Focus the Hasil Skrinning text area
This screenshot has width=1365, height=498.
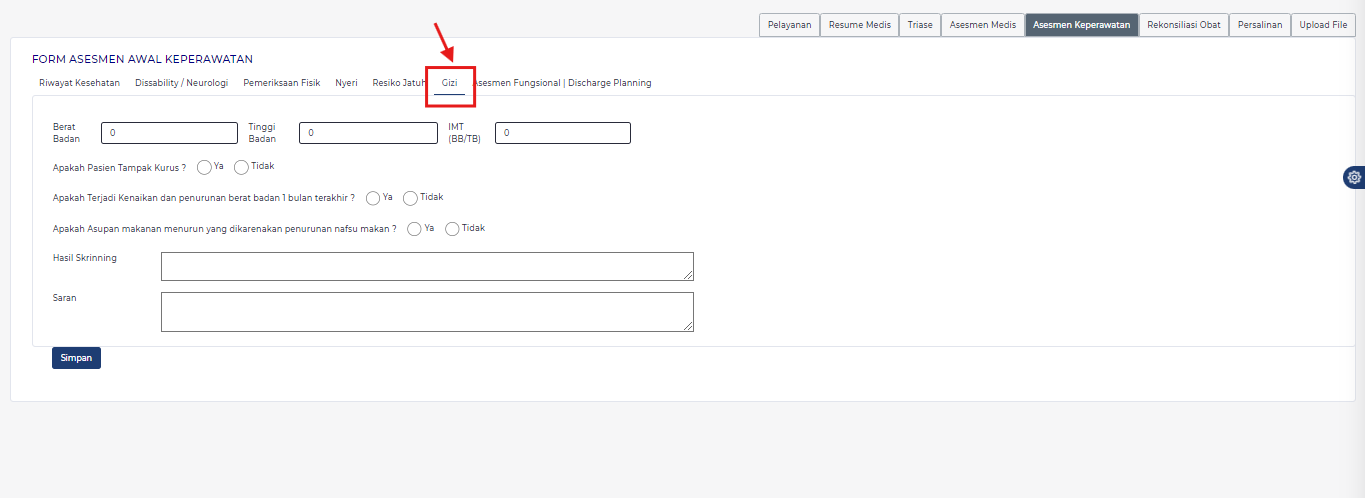(427, 266)
